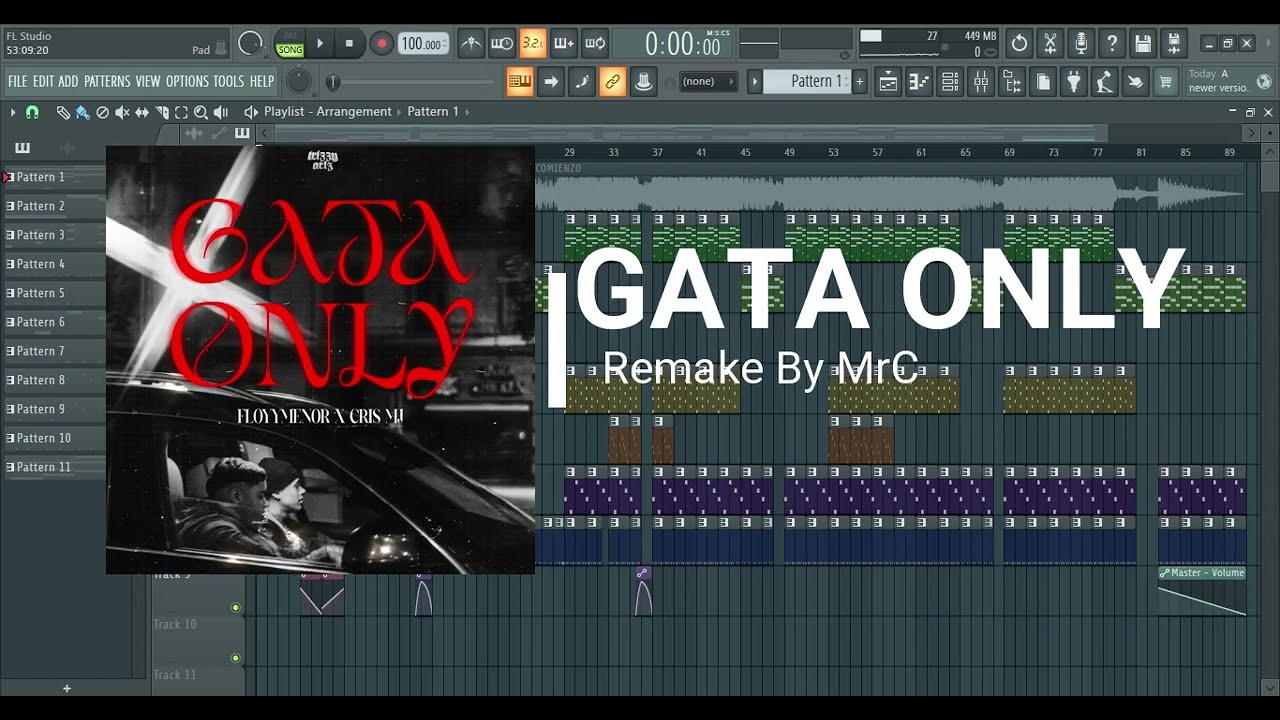Open the VIEW menu
Viewport: 1280px width, 720px height.
click(x=148, y=82)
